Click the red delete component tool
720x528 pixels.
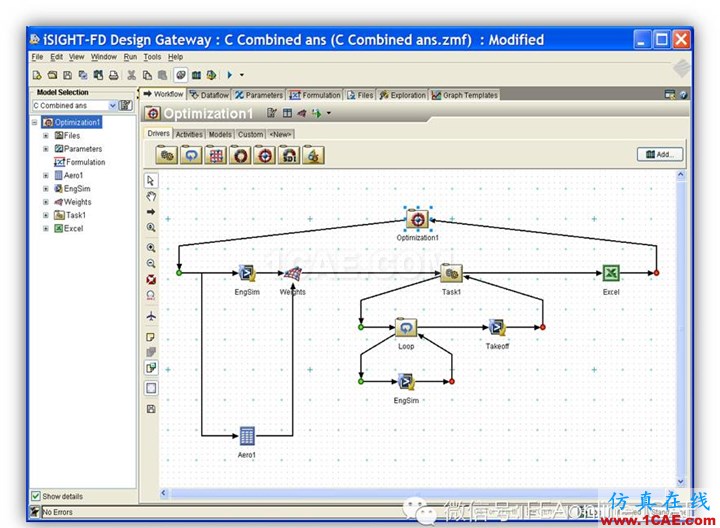click(x=151, y=279)
